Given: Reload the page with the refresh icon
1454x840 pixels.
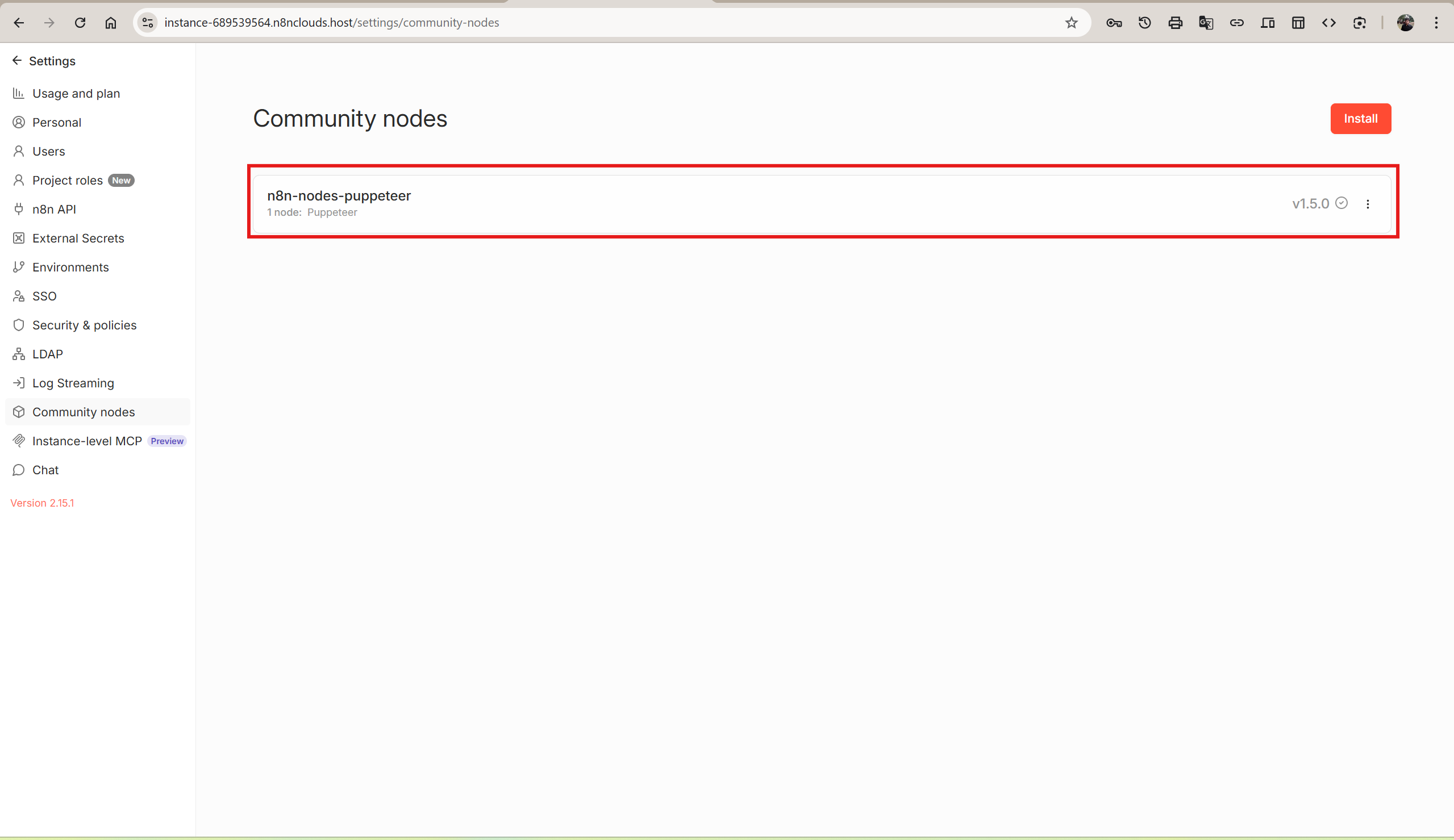Looking at the screenshot, I should (80, 23).
